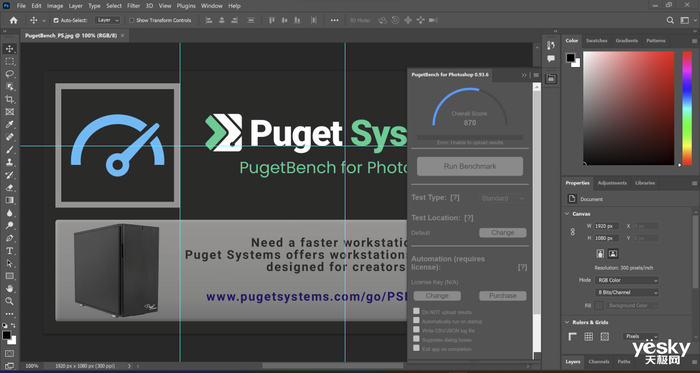Select the Object Selection tool
Screen dimensions: 700x373
click(9, 86)
